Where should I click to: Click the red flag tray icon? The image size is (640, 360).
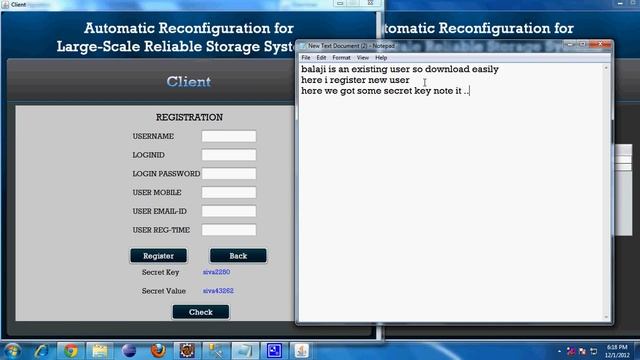pos(582,351)
